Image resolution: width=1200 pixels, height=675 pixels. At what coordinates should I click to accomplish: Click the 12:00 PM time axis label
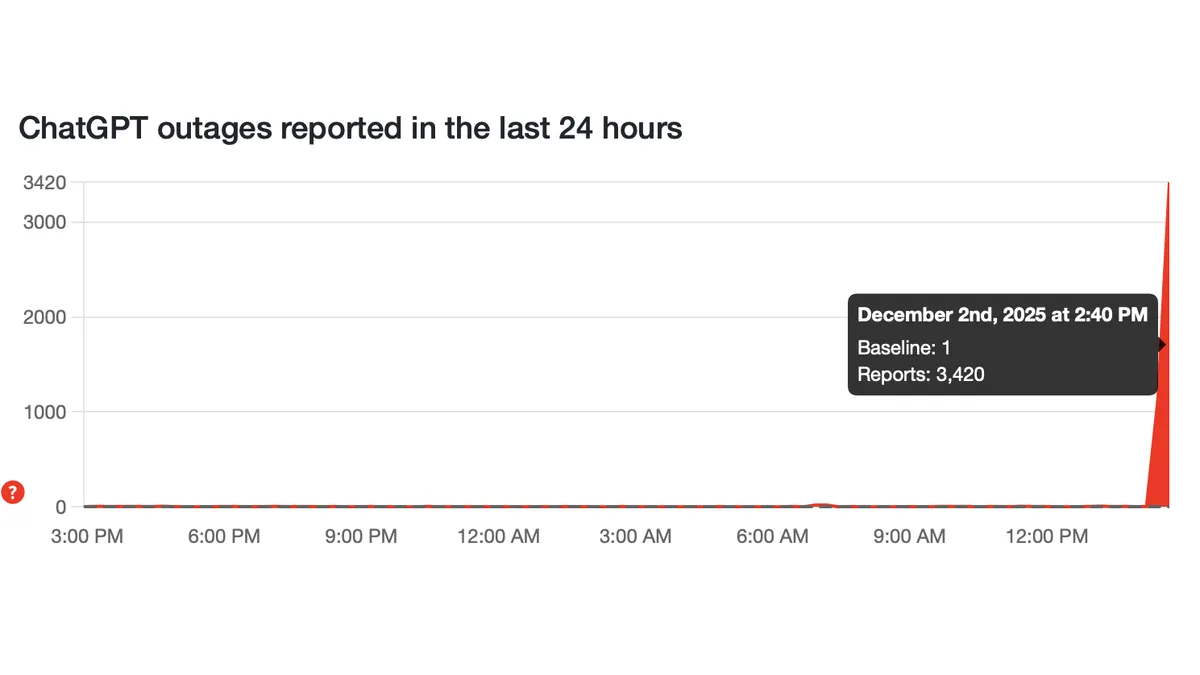coord(1046,537)
